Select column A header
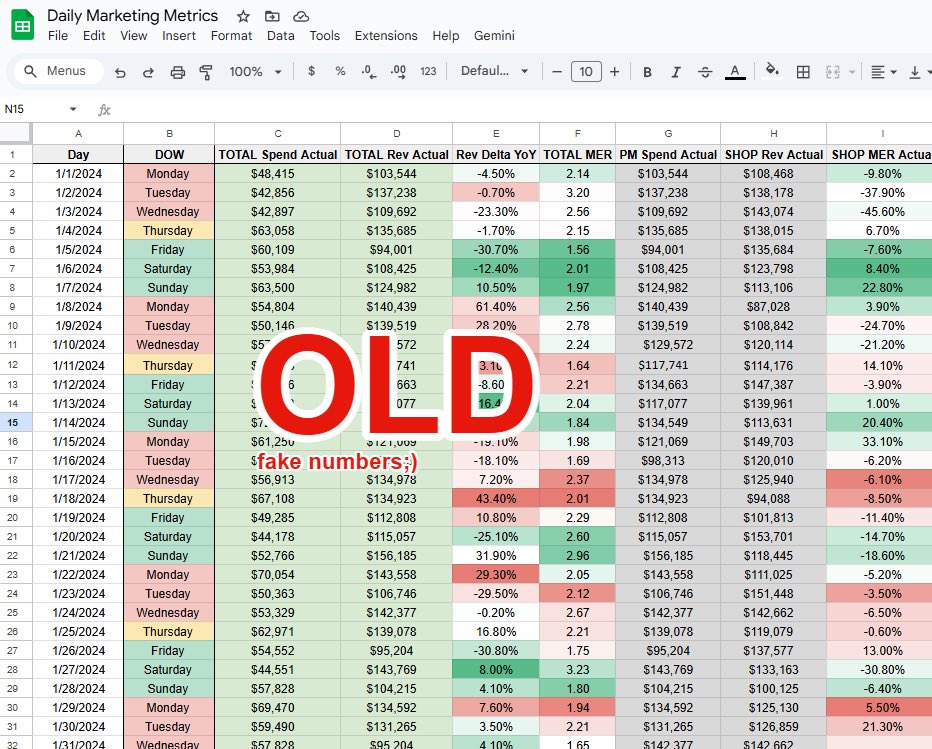 pos(78,134)
